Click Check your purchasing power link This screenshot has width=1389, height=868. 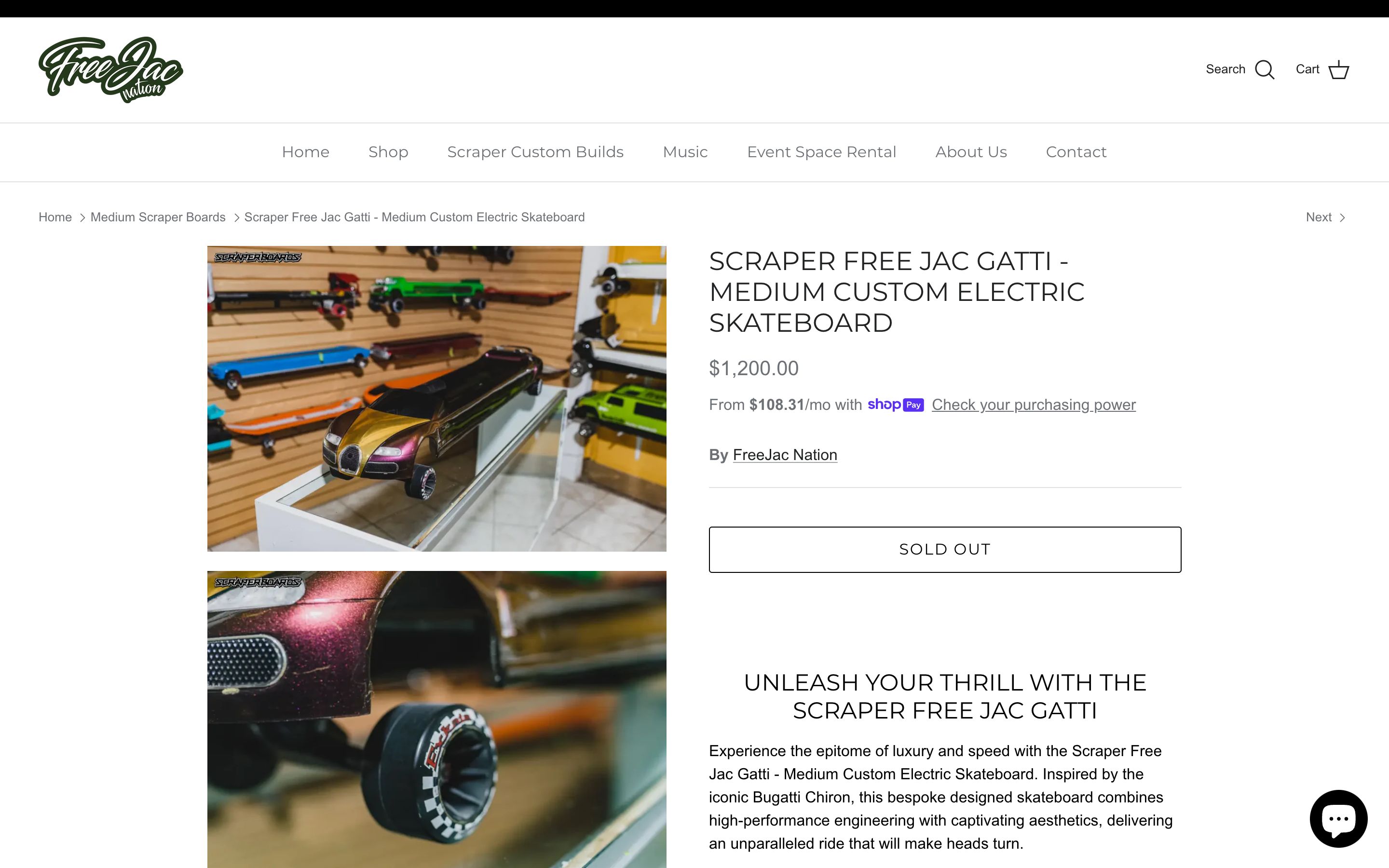click(x=1034, y=405)
